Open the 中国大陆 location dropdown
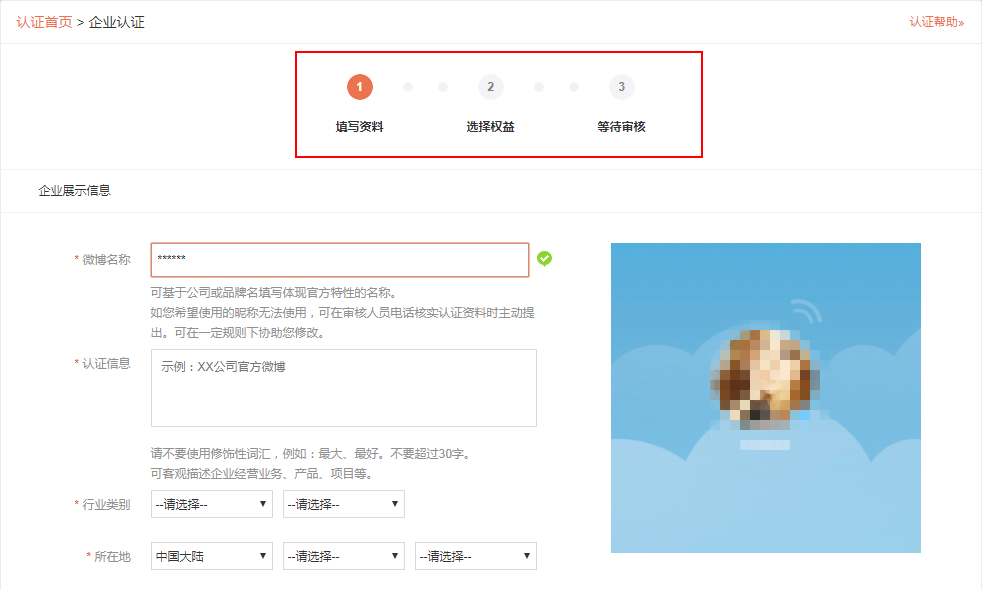The height and width of the screenshot is (590, 982). 210,555
